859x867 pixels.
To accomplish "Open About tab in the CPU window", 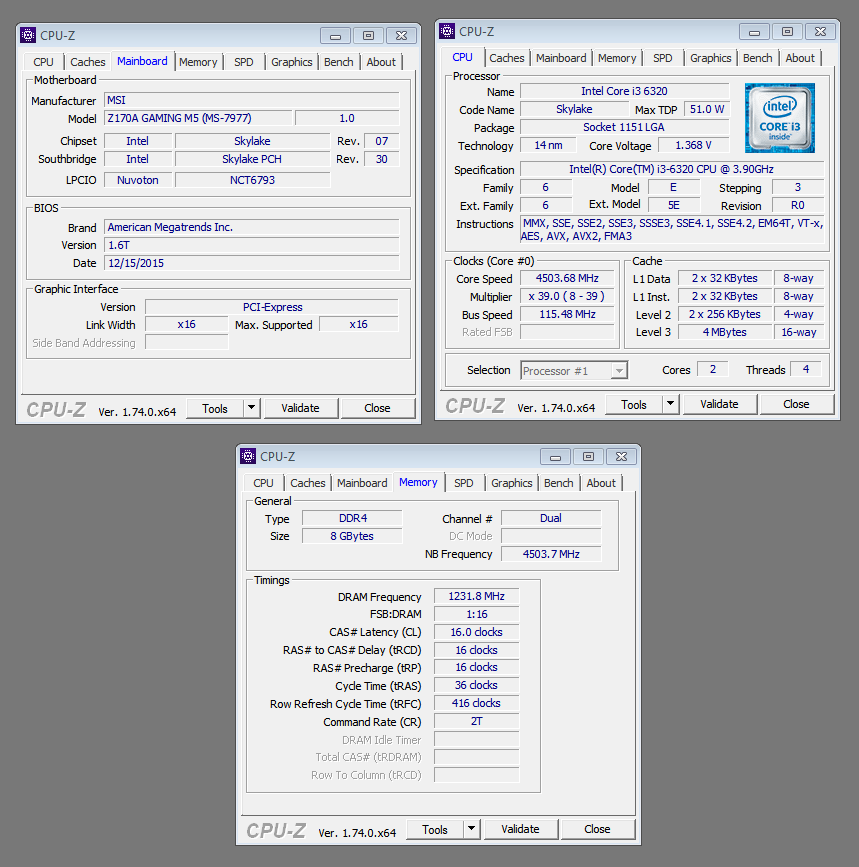I will (x=800, y=58).
